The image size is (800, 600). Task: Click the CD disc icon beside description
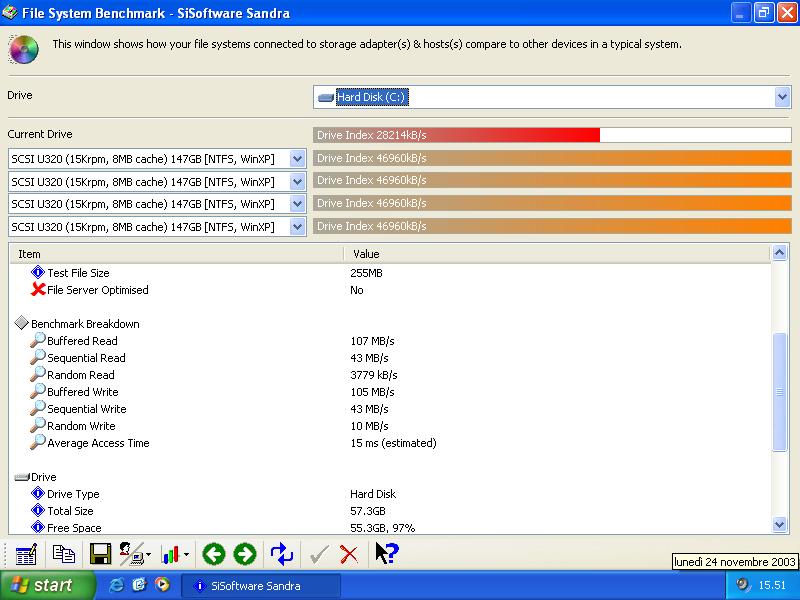click(23, 50)
